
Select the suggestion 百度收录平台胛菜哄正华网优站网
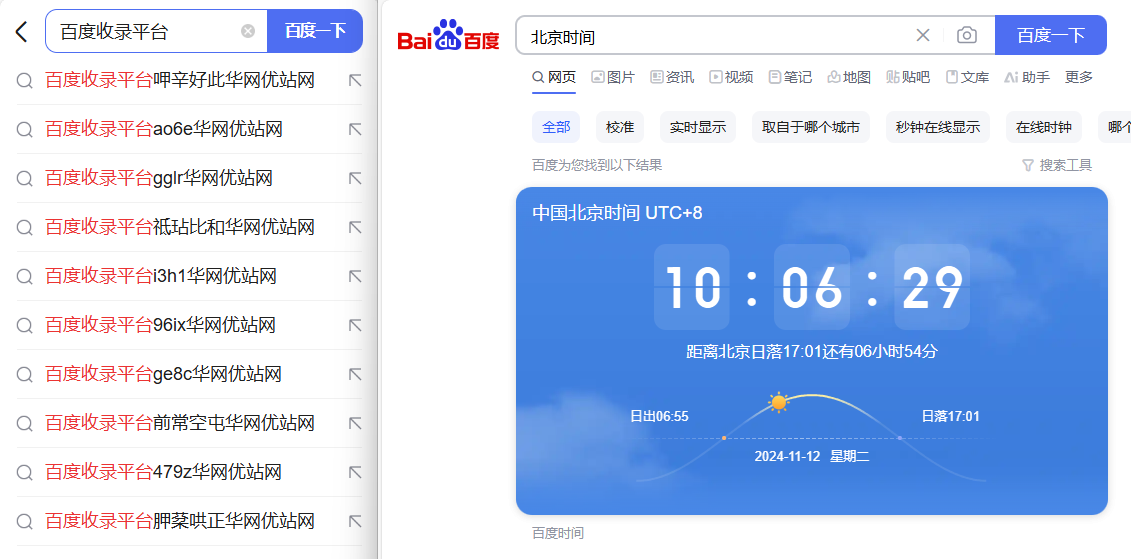pos(180,521)
